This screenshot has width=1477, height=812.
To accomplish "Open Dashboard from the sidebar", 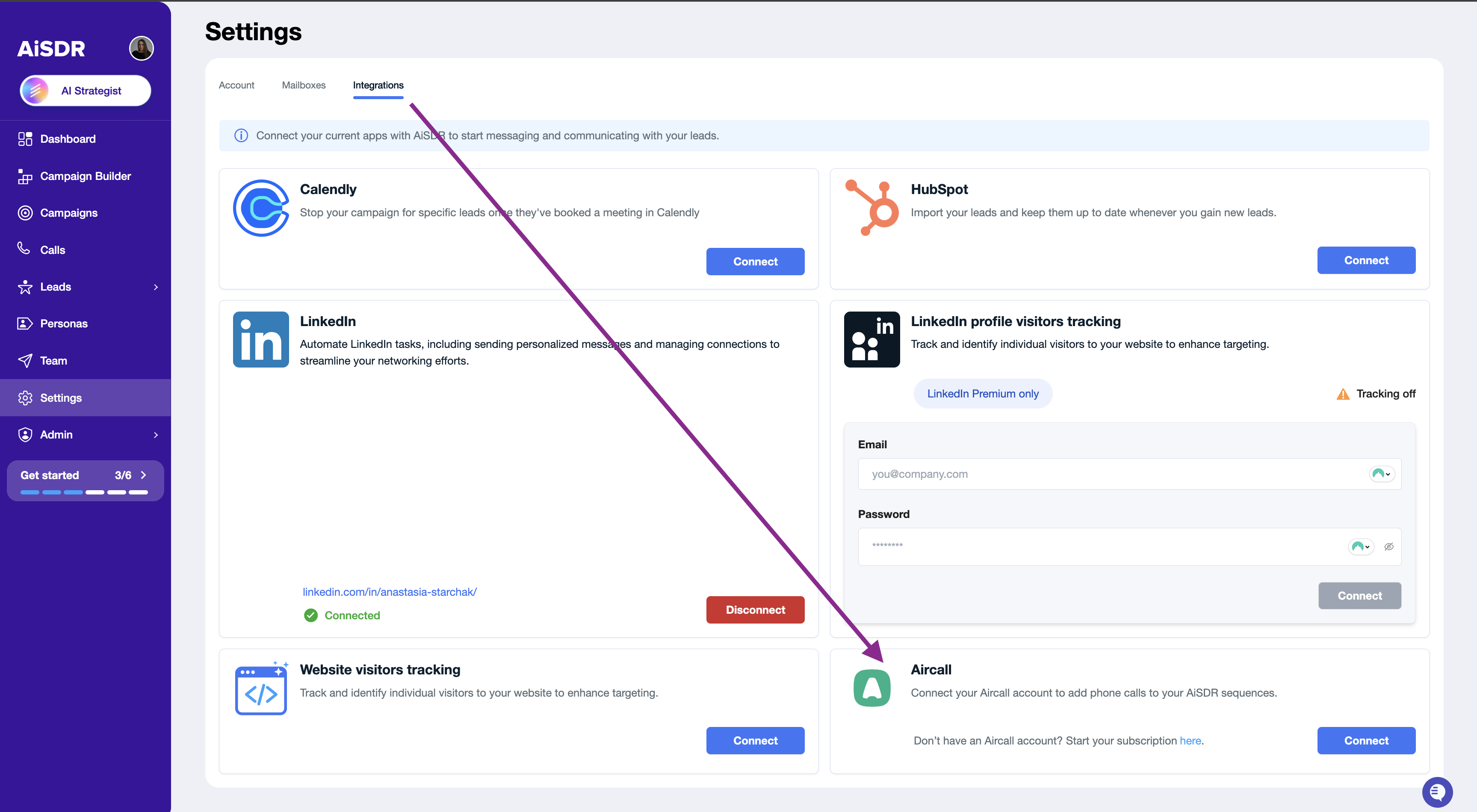I will 86,138.
